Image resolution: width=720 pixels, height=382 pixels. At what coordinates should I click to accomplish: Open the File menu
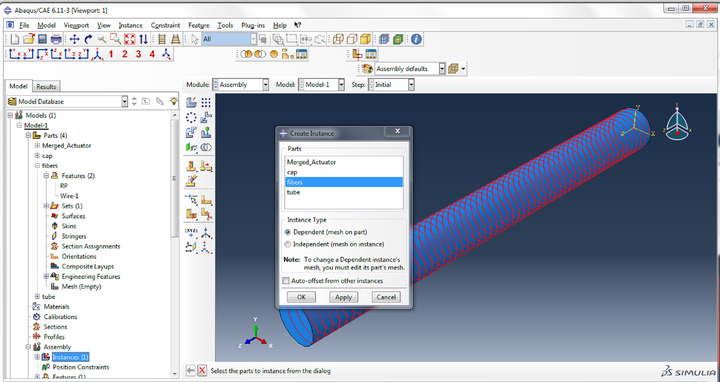[x=24, y=25]
